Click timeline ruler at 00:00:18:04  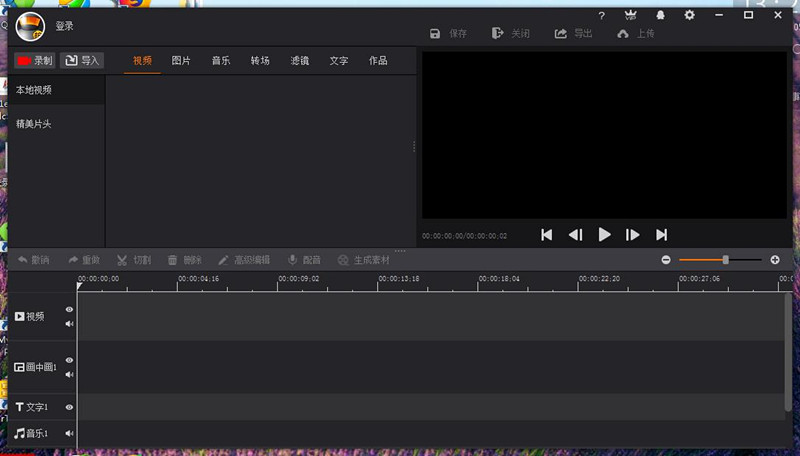[499, 279]
